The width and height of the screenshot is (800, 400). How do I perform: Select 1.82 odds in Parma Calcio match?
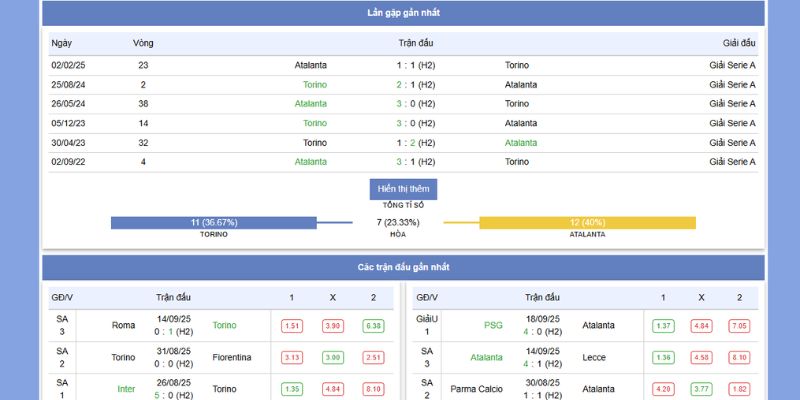point(739,389)
